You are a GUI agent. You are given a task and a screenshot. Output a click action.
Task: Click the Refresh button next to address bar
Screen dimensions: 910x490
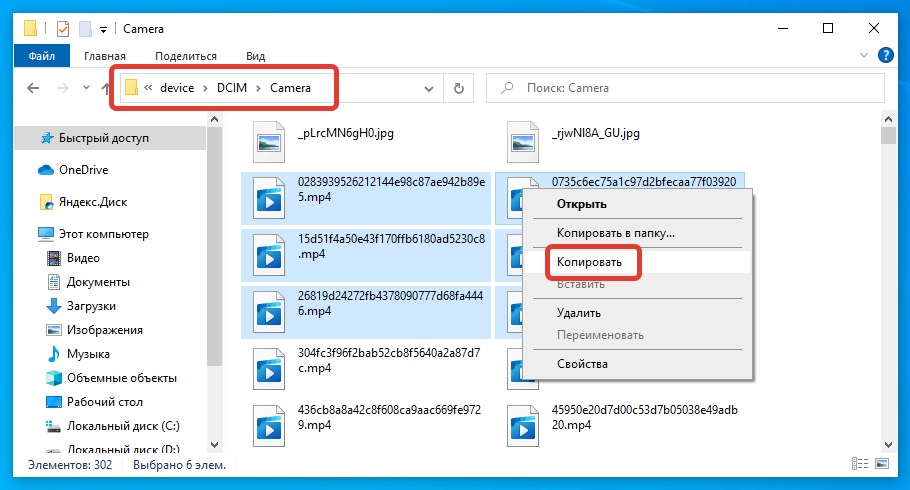pyautogui.click(x=459, y=88)
